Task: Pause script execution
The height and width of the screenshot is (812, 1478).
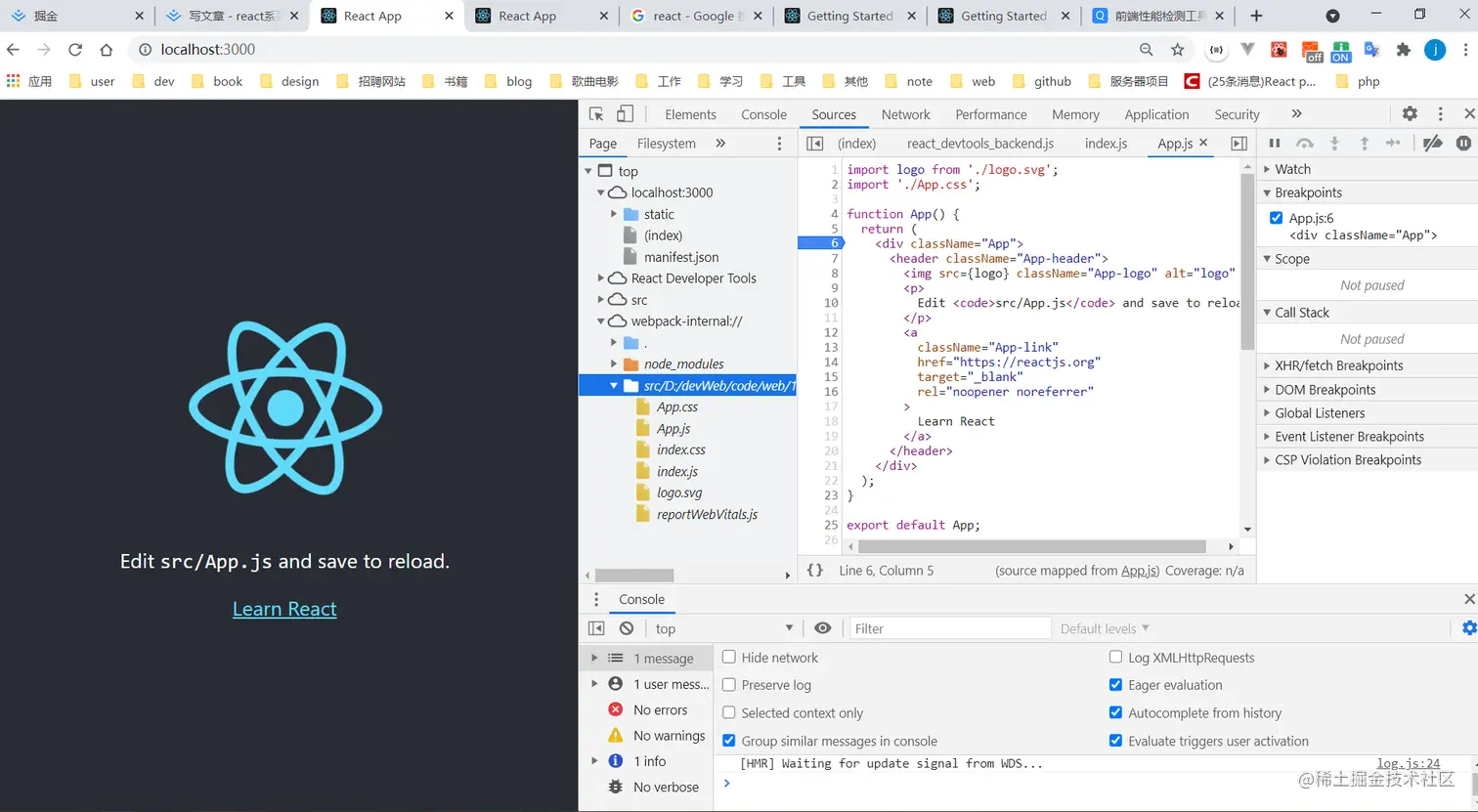Action: 1274,144
